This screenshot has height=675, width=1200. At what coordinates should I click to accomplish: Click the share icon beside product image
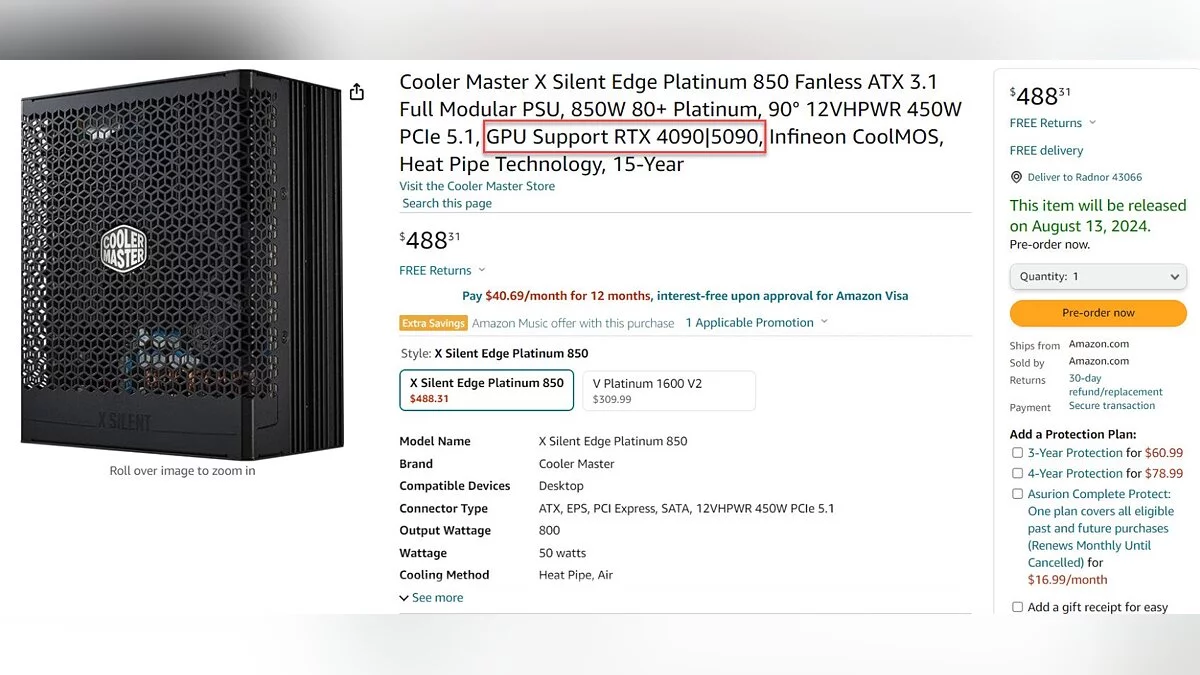click(357, 92)
